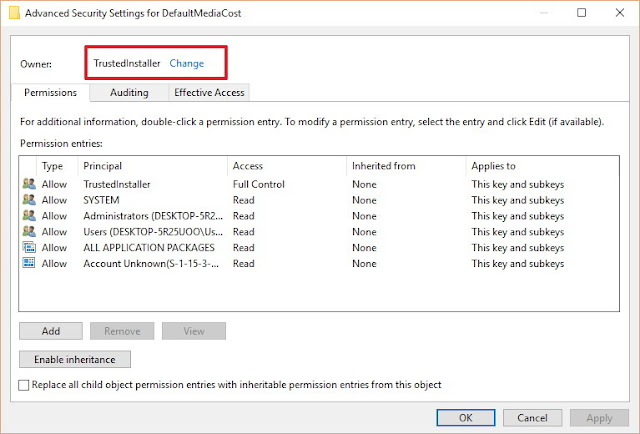The image size is (640, 434).
Task: Click the TrustedInstaller user group icon
Action: click(28, 184)
